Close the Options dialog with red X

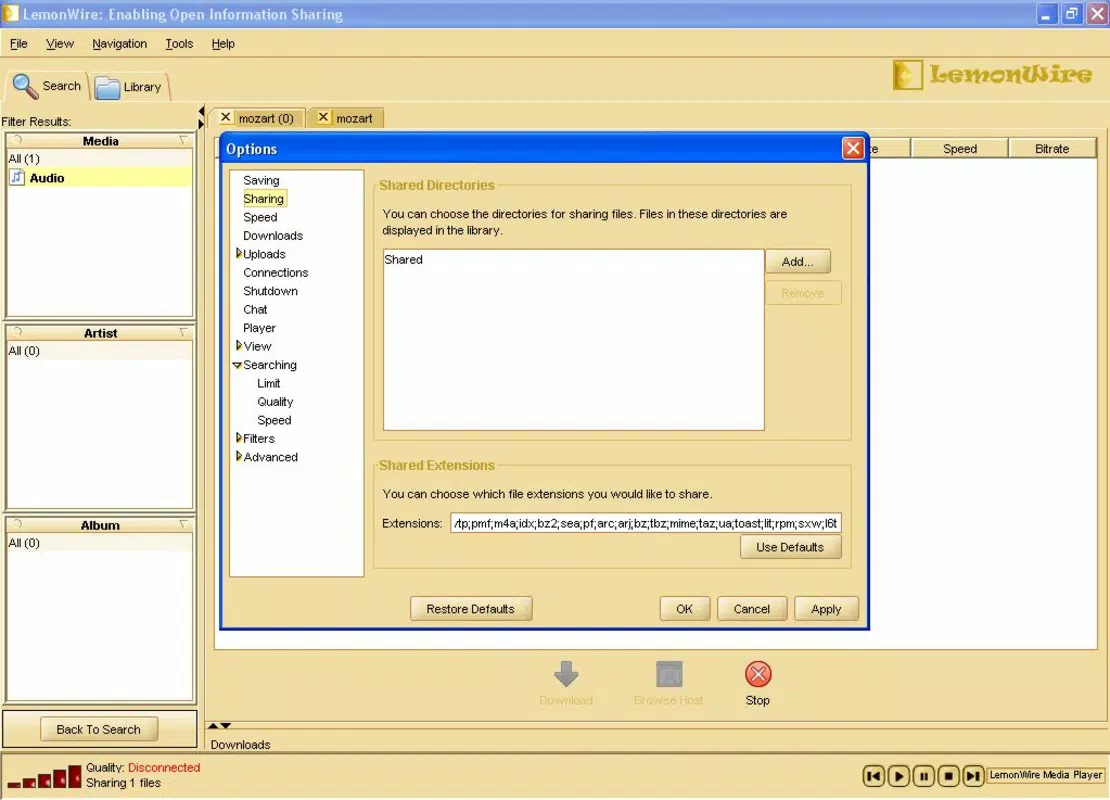tap(853, 149)
